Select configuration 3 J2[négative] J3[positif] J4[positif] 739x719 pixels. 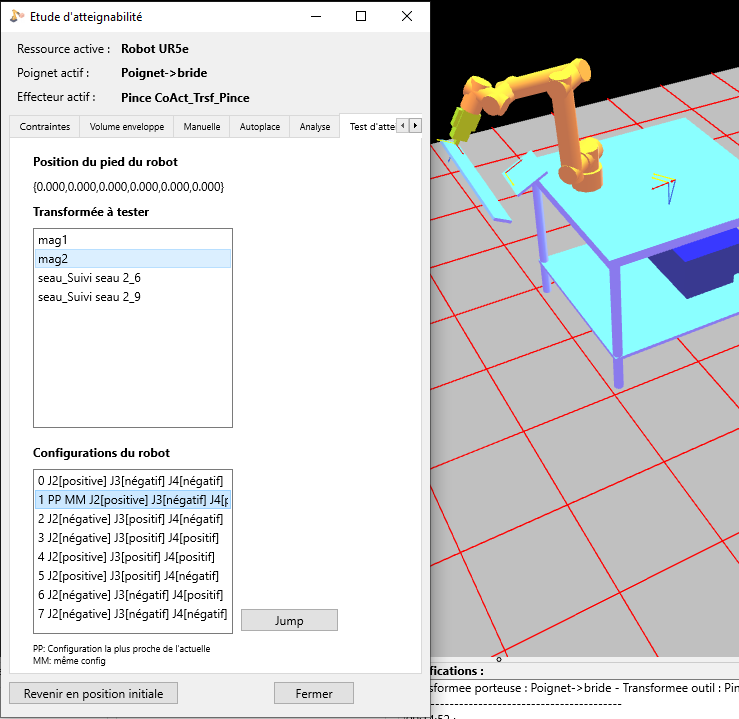coord(131,538)
